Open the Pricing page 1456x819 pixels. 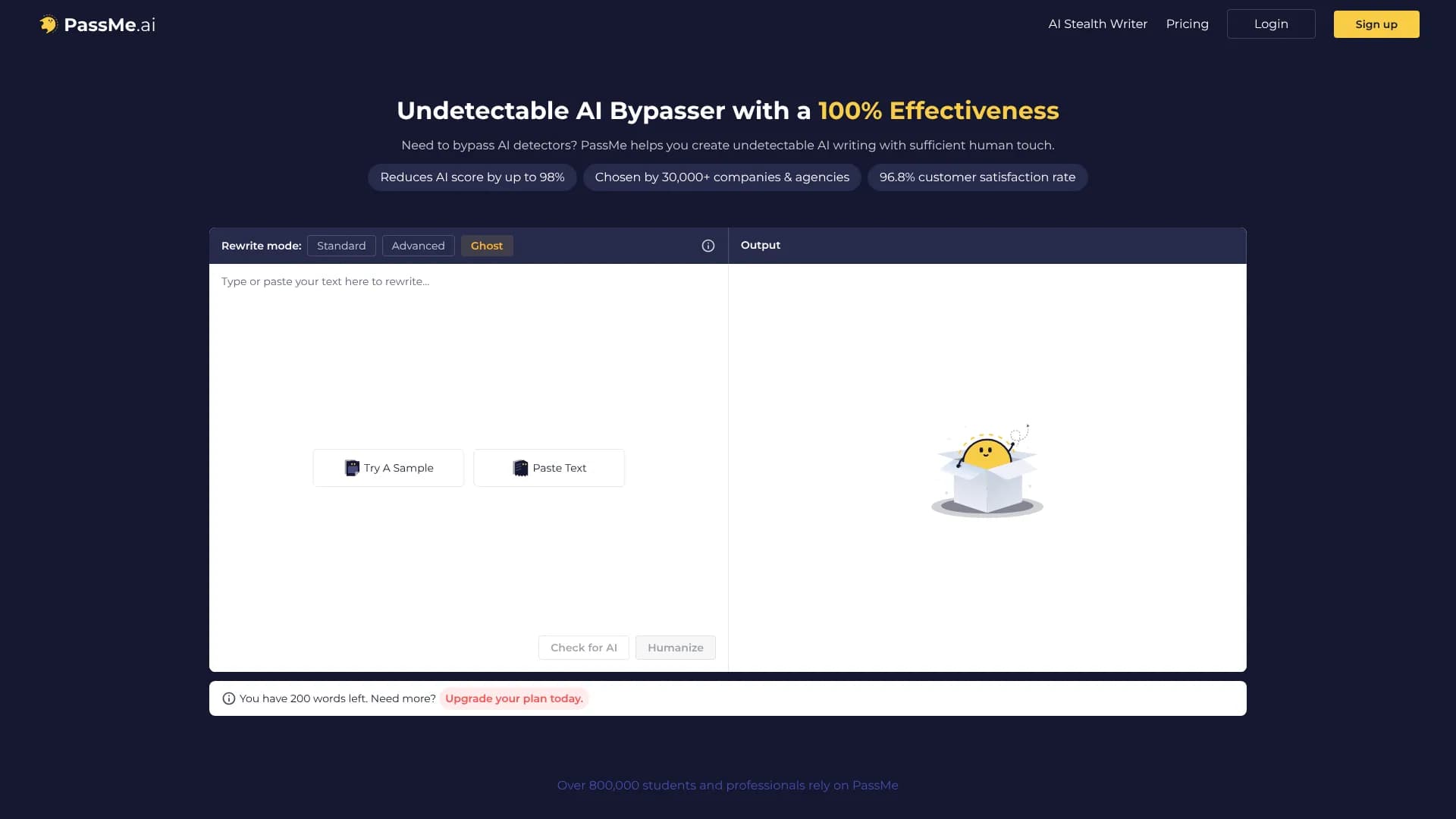tap(1187, 24)
